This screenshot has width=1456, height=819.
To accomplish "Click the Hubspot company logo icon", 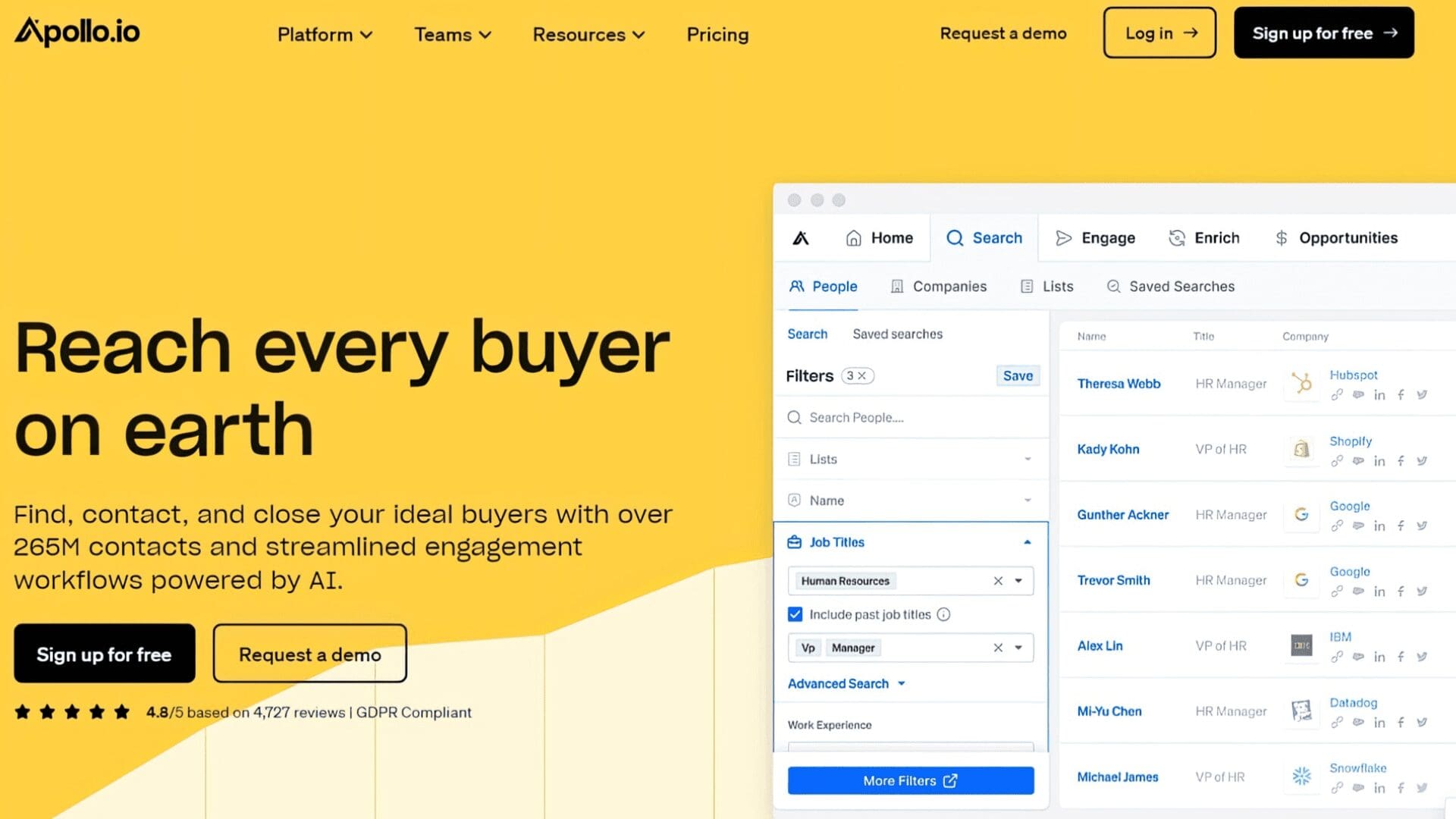I will [x=1301, y=383].
